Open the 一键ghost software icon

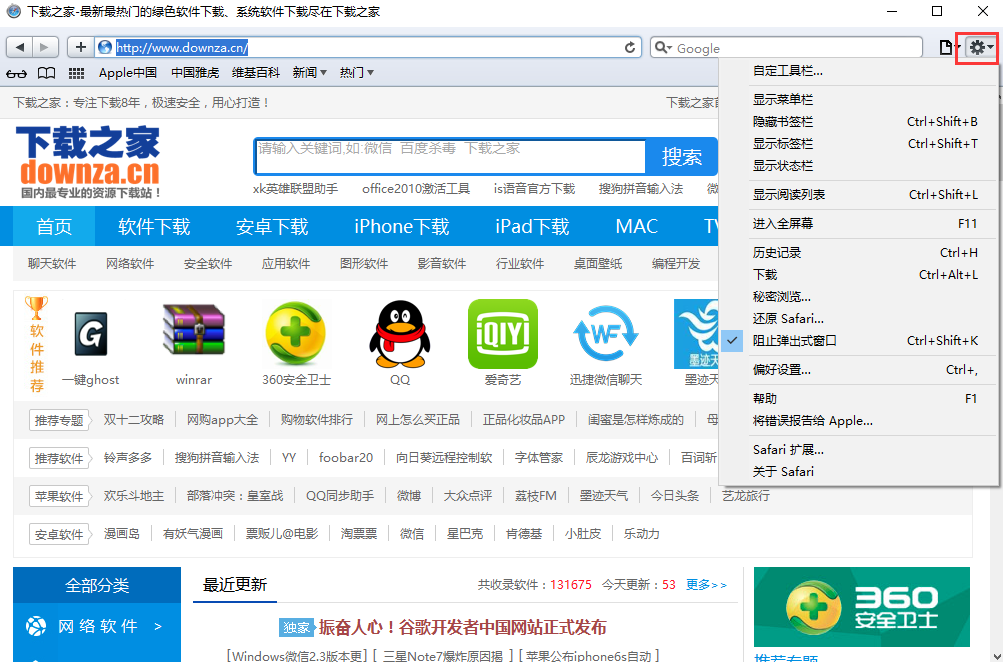(x=89, y=335)
